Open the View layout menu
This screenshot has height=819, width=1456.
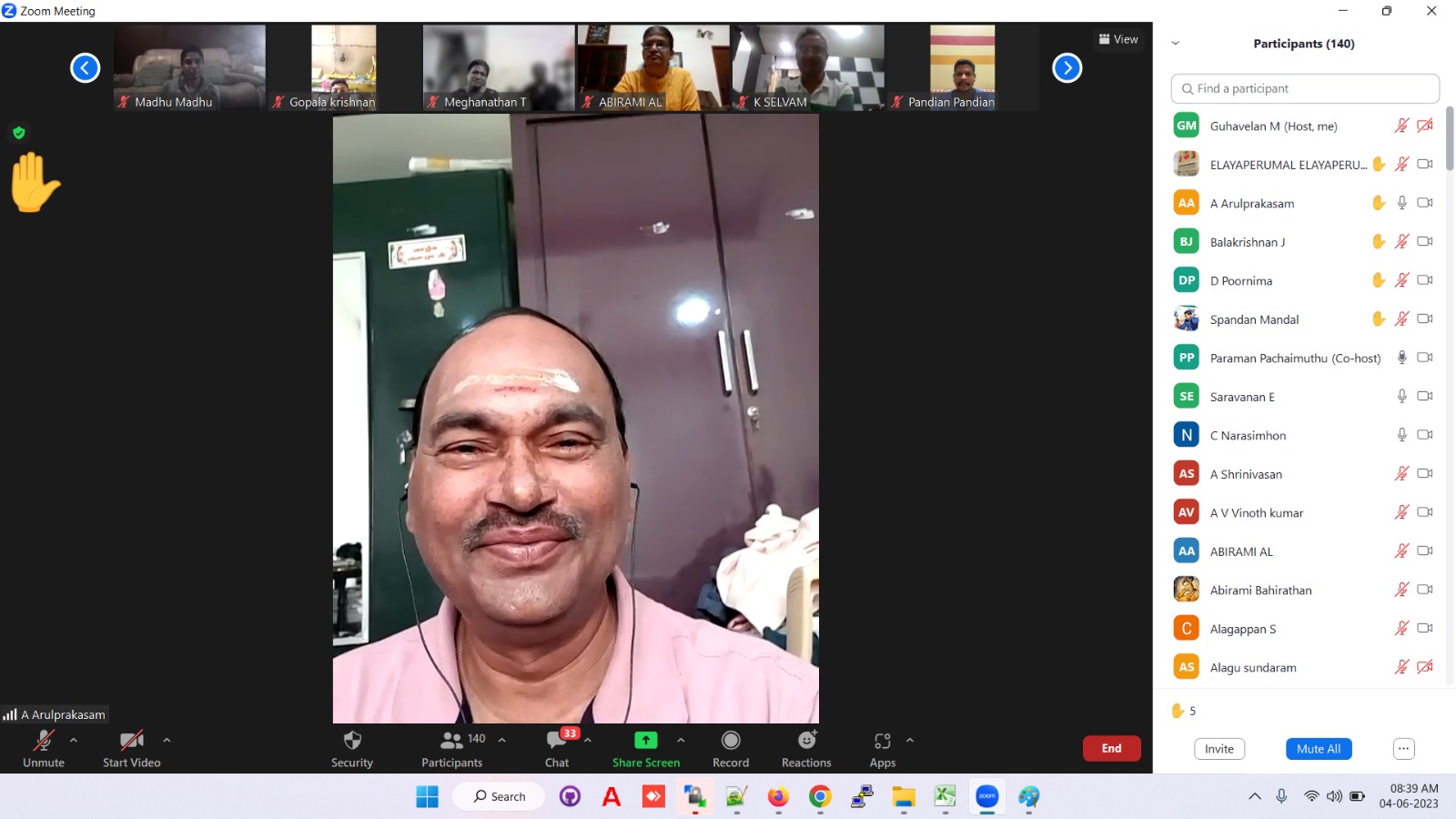1118,39
